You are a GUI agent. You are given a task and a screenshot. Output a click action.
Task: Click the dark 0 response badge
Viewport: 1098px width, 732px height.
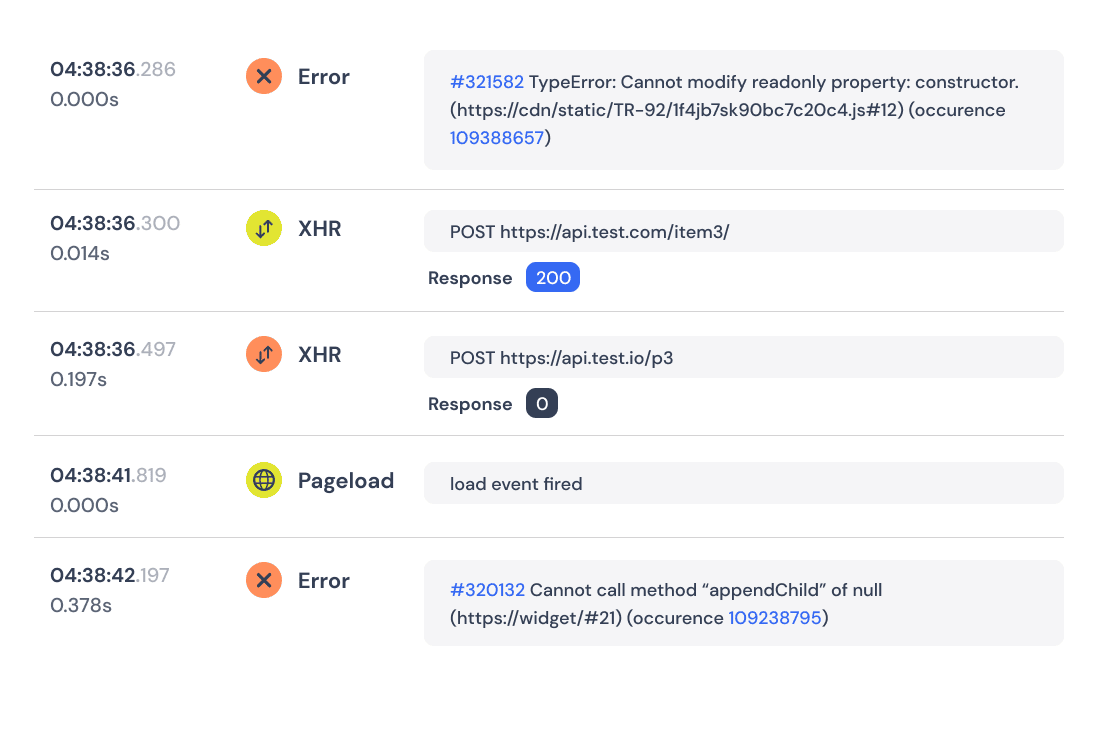point(541,403)
